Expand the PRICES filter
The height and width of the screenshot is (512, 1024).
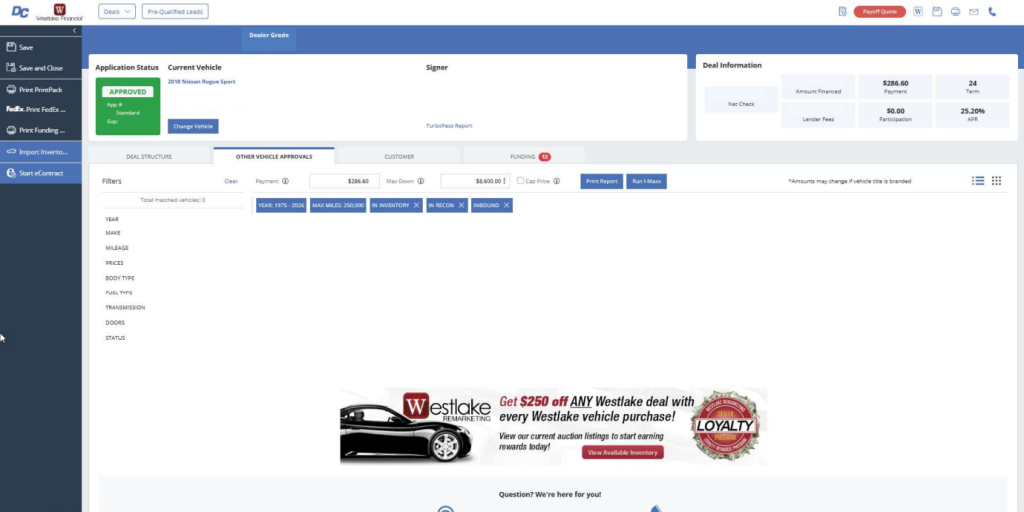tap(114, 263)
